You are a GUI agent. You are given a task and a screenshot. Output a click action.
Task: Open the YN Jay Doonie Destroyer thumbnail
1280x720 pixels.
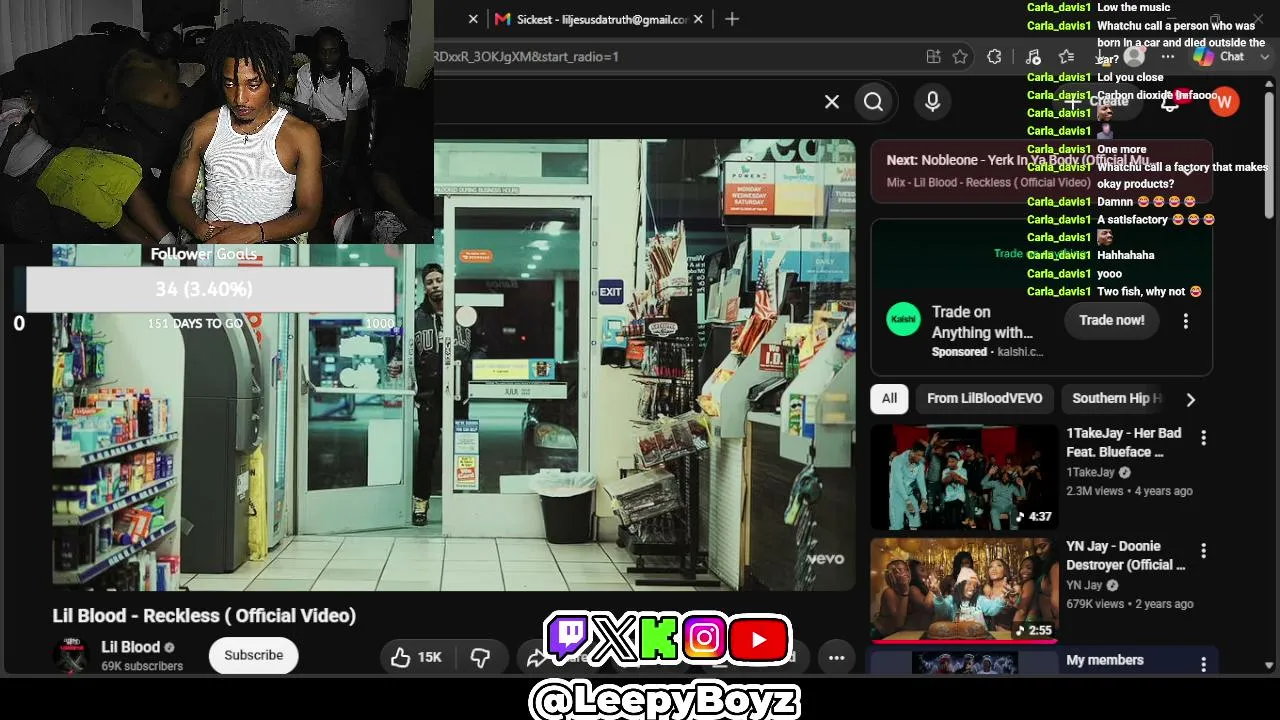(x=964, y=590)
